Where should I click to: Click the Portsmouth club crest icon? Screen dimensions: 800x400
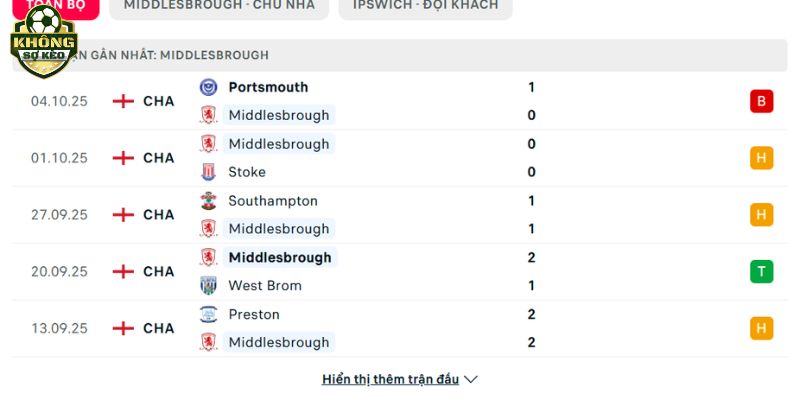[208, 87]
